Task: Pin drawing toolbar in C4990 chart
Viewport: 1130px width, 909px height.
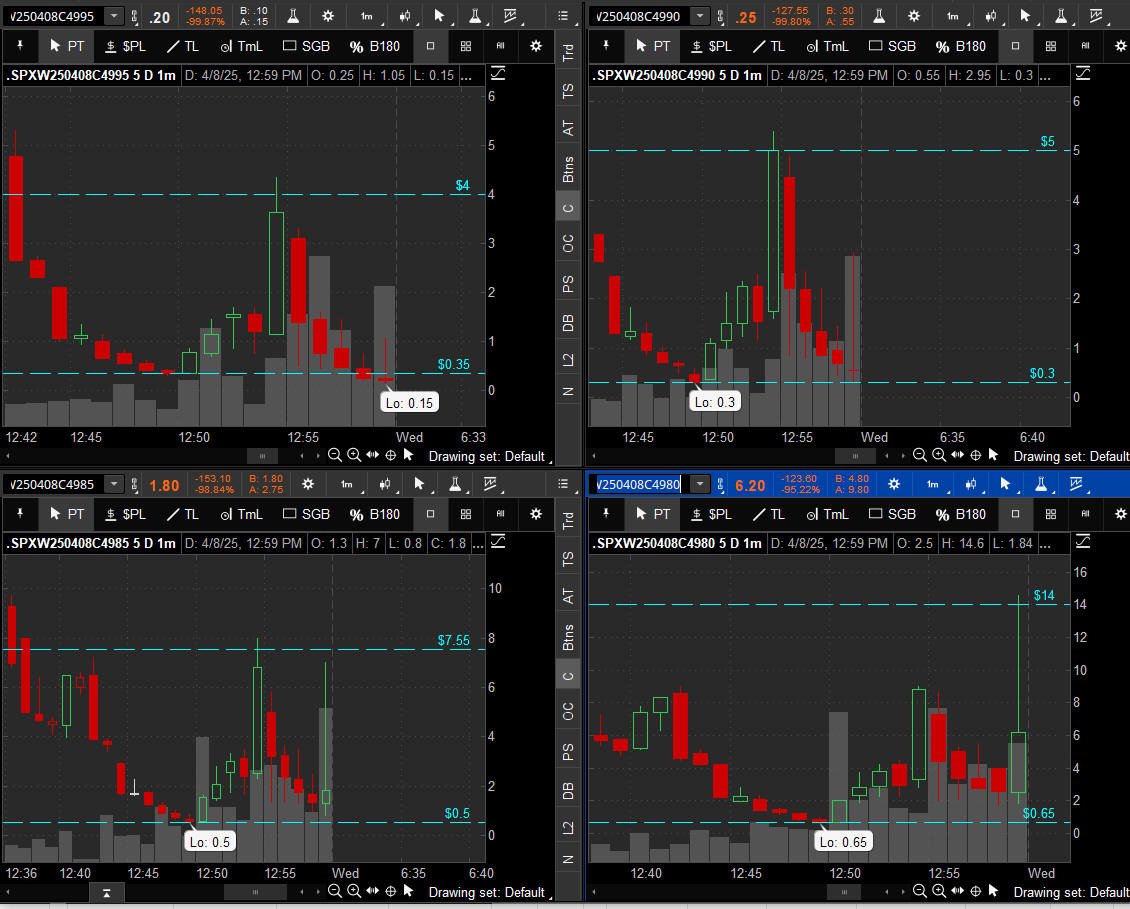Action: point(606,46)
